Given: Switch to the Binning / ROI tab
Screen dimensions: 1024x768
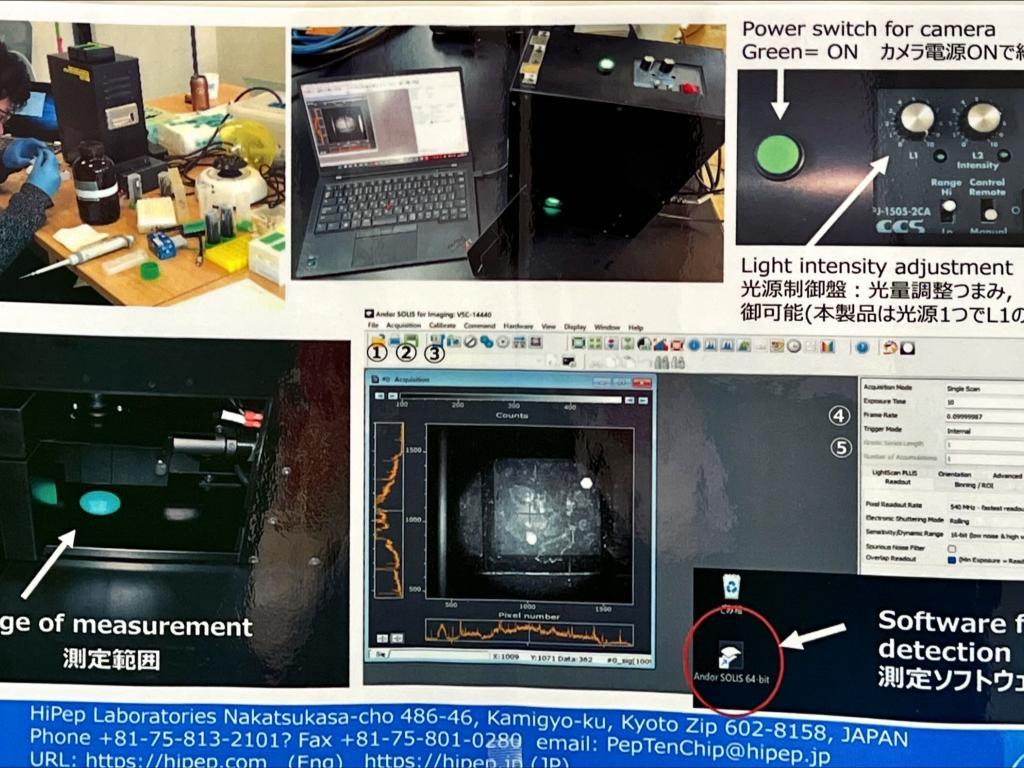Looking at the screenshot, I should [974, 485].
